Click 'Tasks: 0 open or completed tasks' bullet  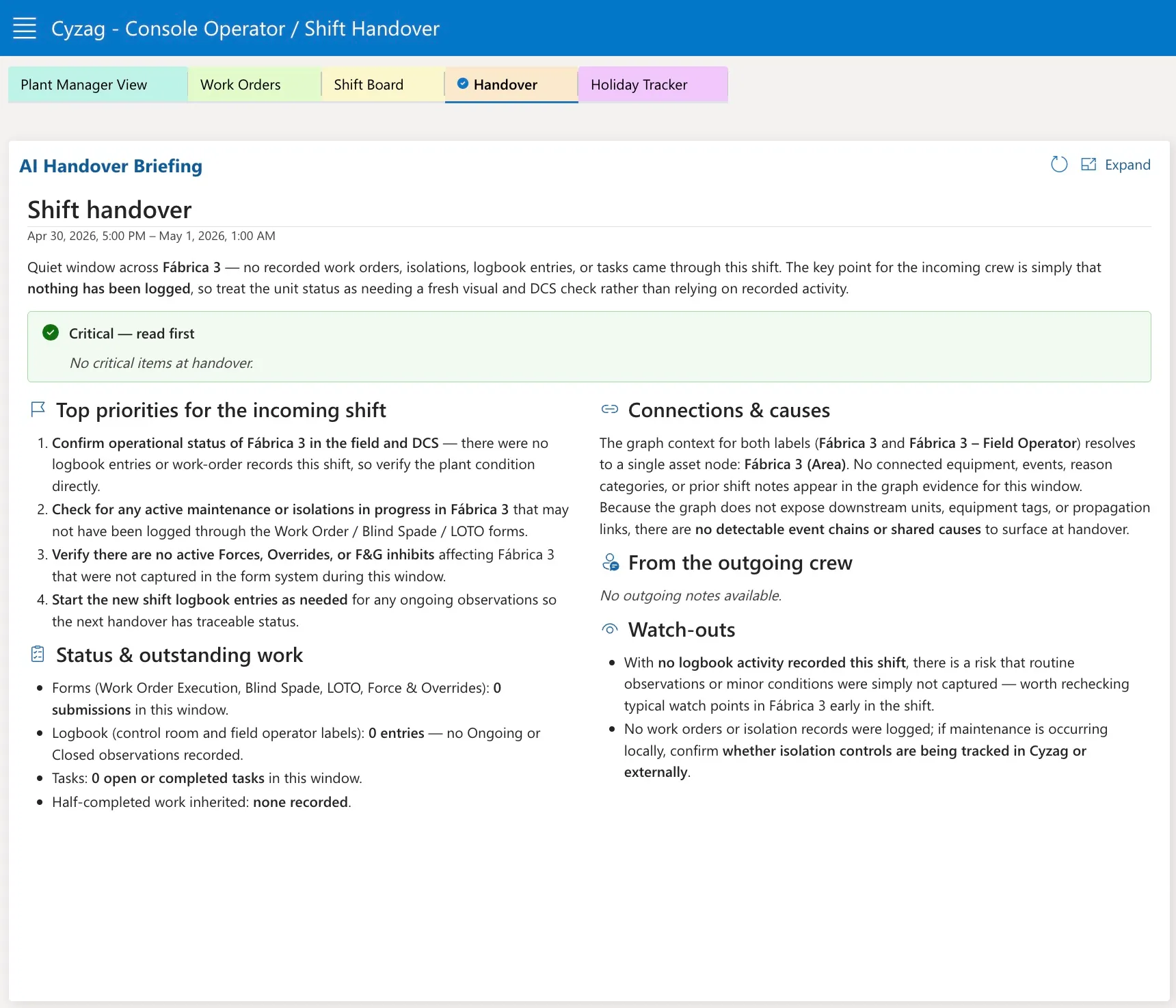click(207, 778)
